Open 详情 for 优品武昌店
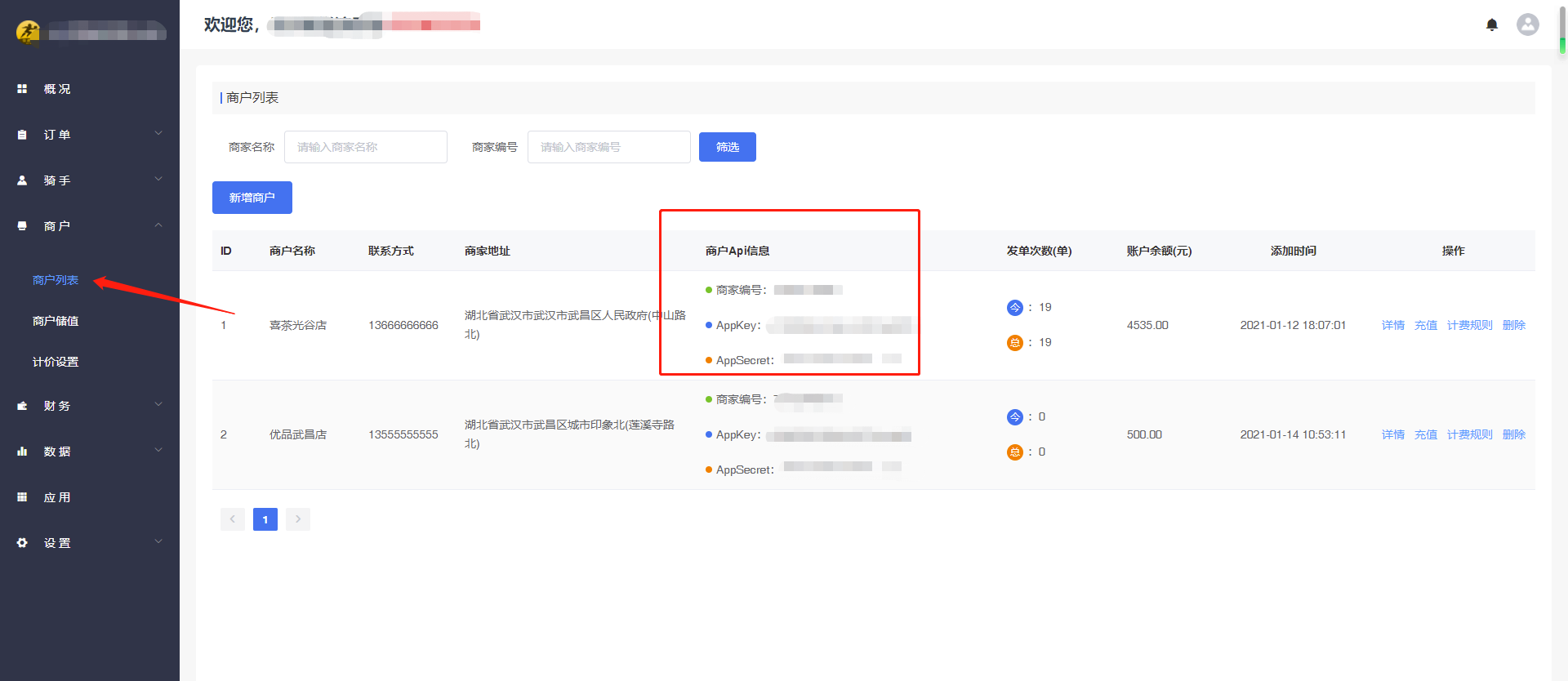The image size is (1568, 681). [x=1393, y=434]
